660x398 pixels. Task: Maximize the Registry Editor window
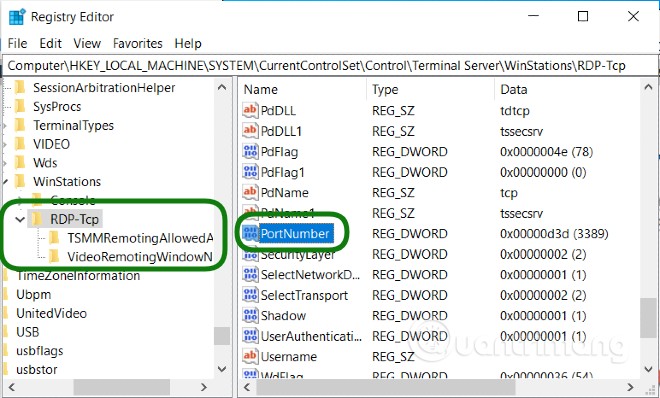[x=583, y=16]
